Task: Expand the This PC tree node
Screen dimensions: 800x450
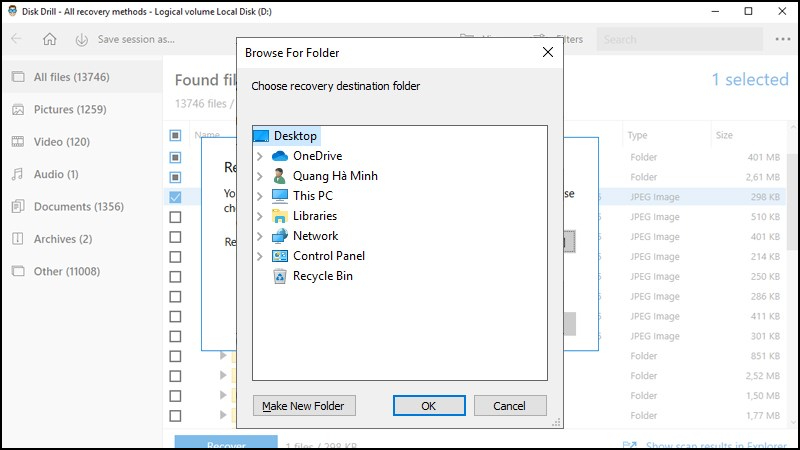Action: pos(260,196)
